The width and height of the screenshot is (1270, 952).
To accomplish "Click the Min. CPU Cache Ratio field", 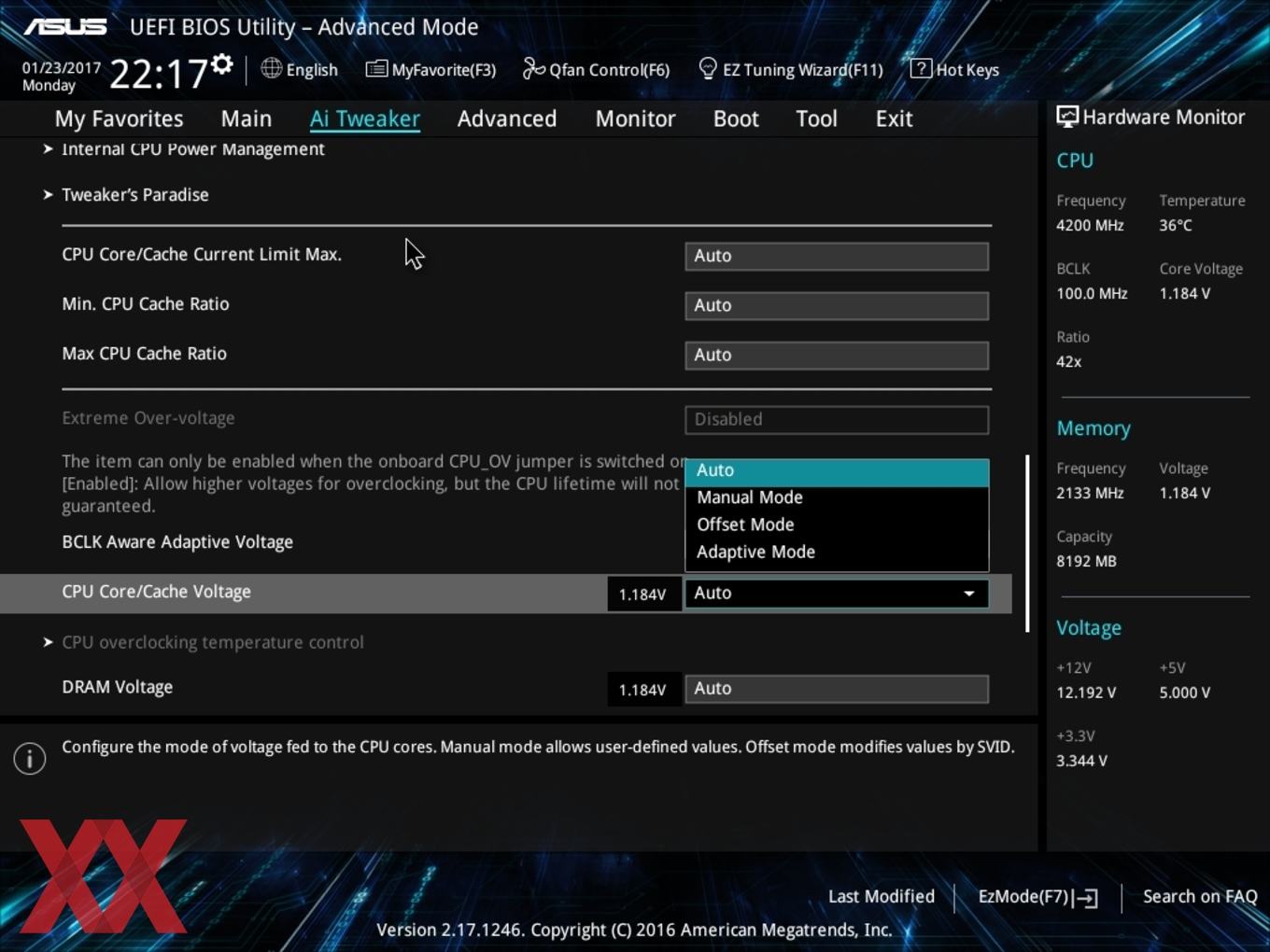I will point(837,305).
